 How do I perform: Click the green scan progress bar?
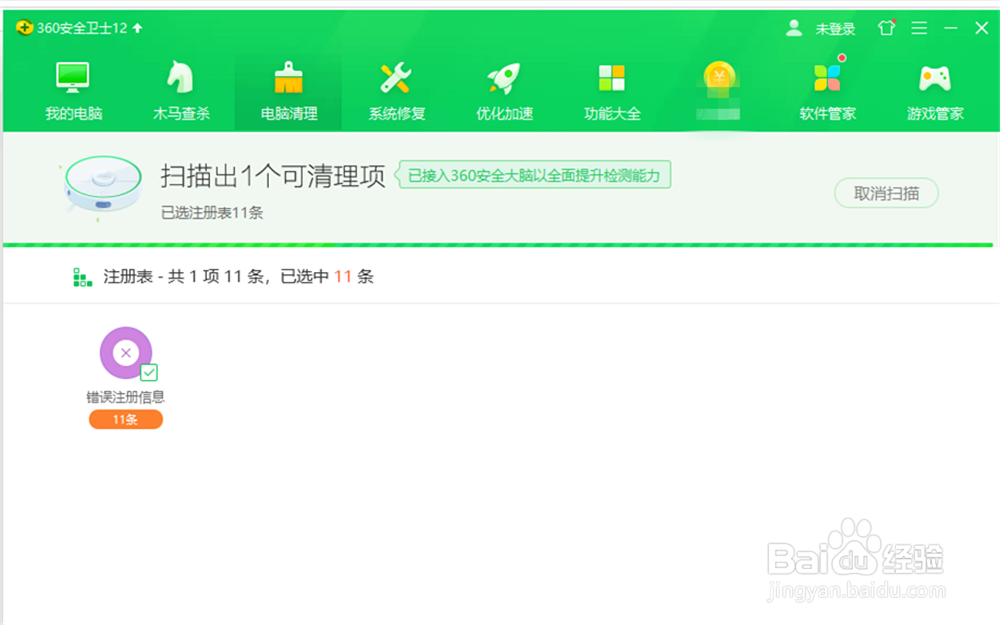pos(498,244)
